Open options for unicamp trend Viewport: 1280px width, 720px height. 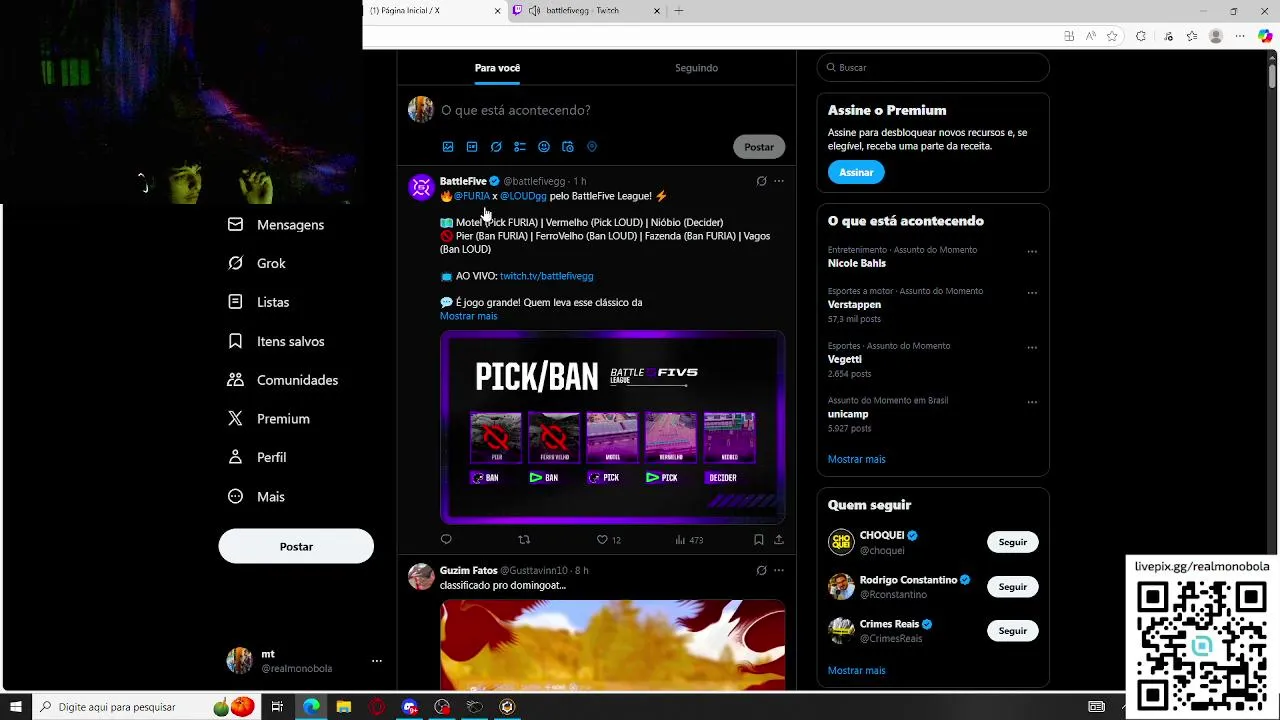(1032, 402)
